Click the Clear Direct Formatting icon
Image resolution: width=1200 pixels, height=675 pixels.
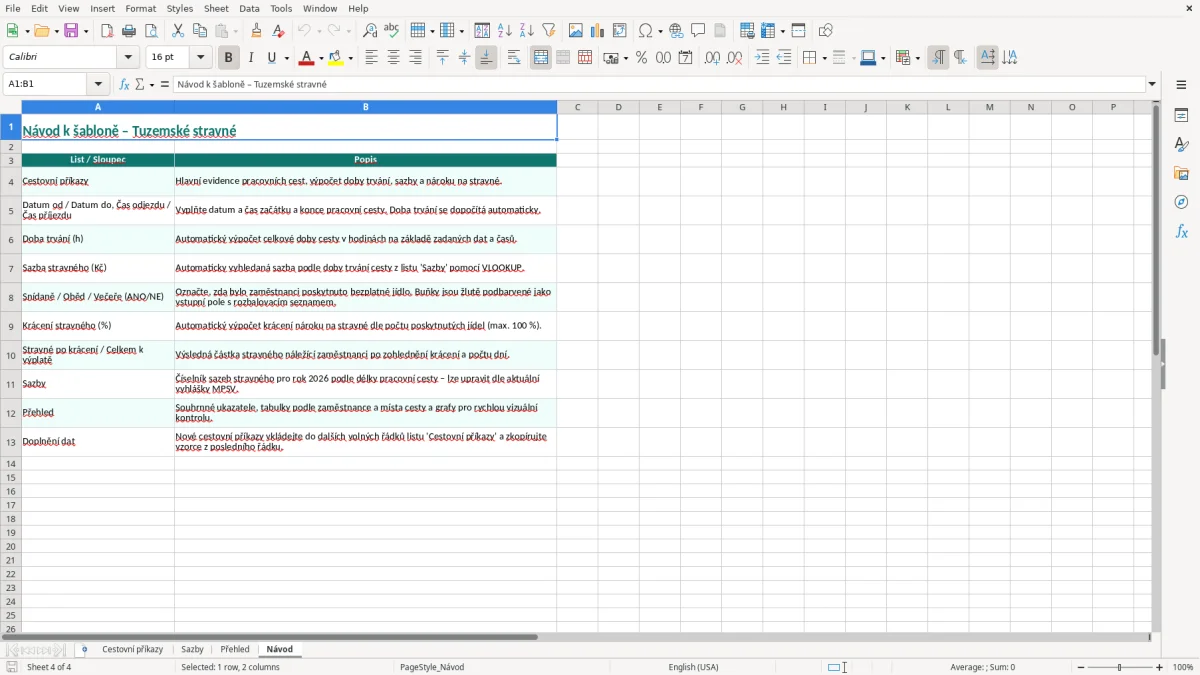coord(279,31)
